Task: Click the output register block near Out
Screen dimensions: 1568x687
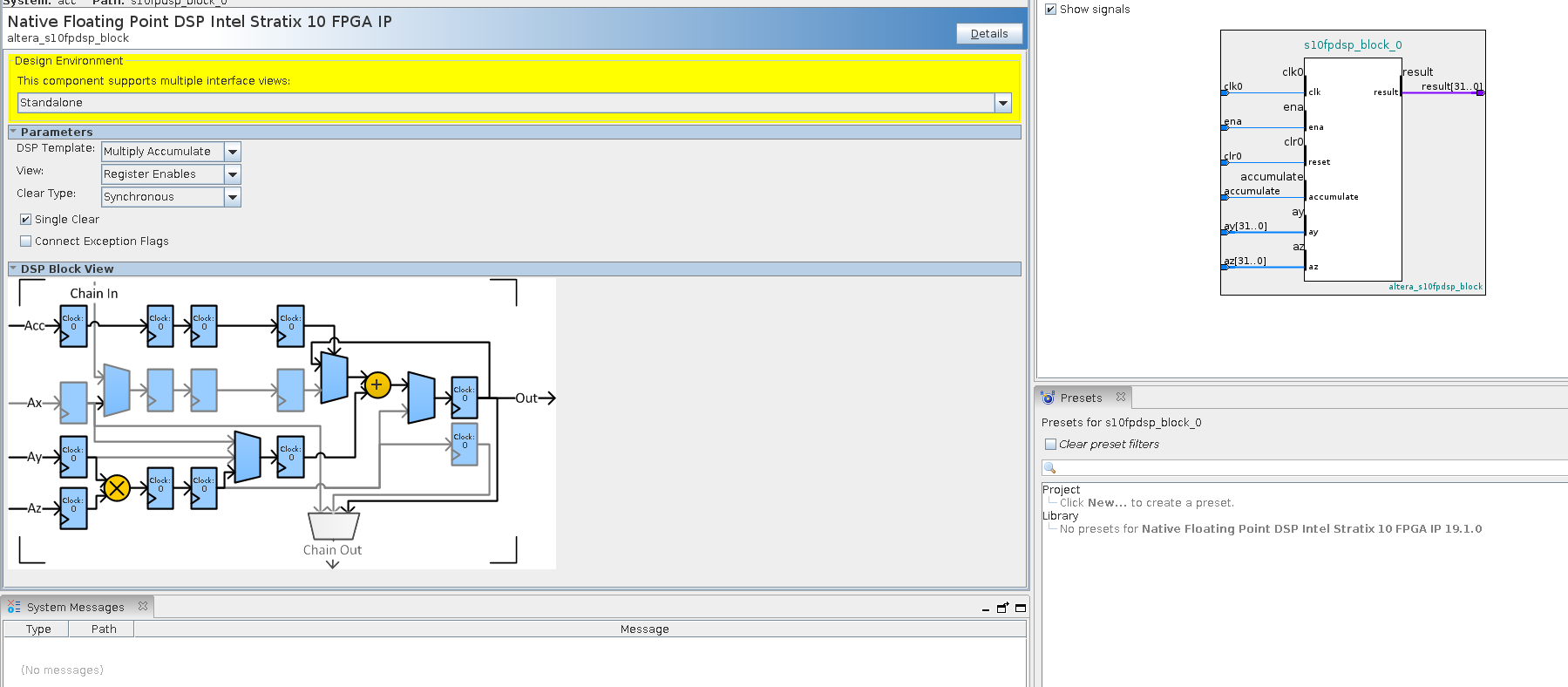Action: click(465, 398)
